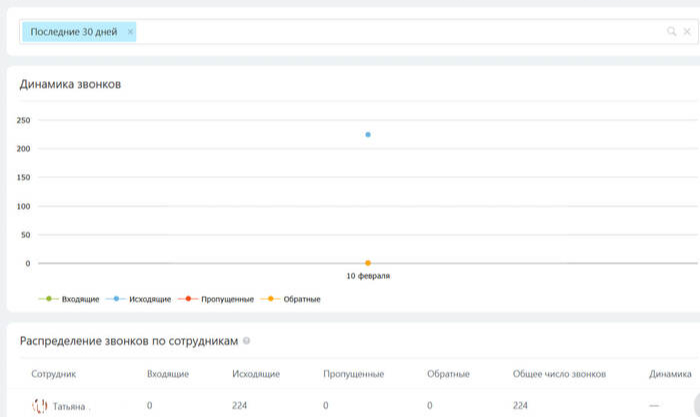Sort by 'Сотрудник' column header
Image resolution: width=700 pixels, height=417 pixels.
tap(54, 374)
